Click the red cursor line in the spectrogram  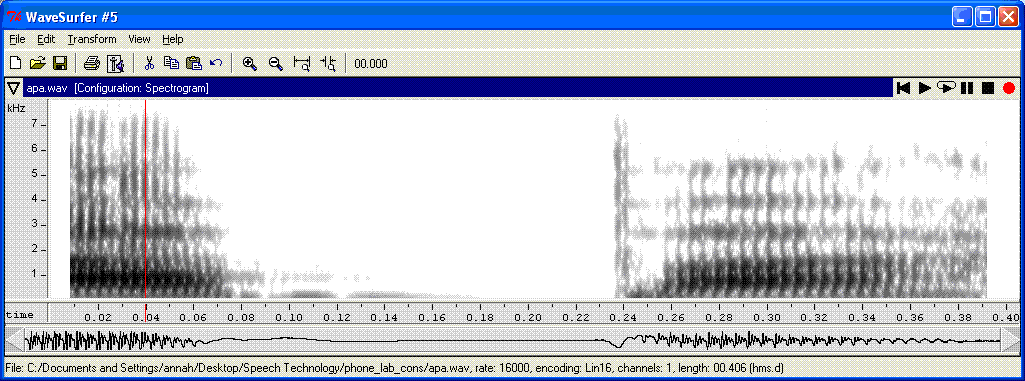pos(145,199)
